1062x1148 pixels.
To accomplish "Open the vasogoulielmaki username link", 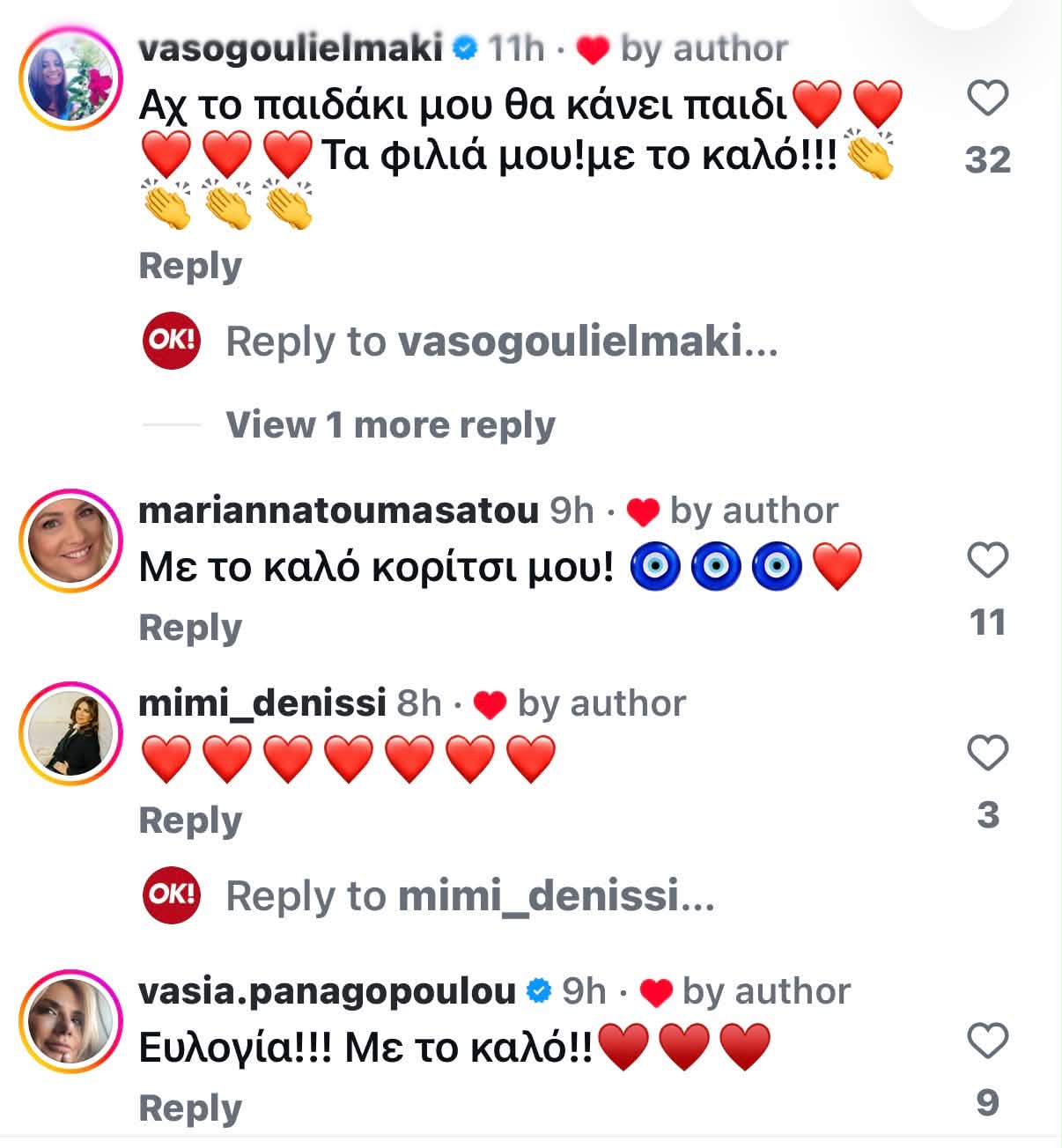I will [291, 49].
